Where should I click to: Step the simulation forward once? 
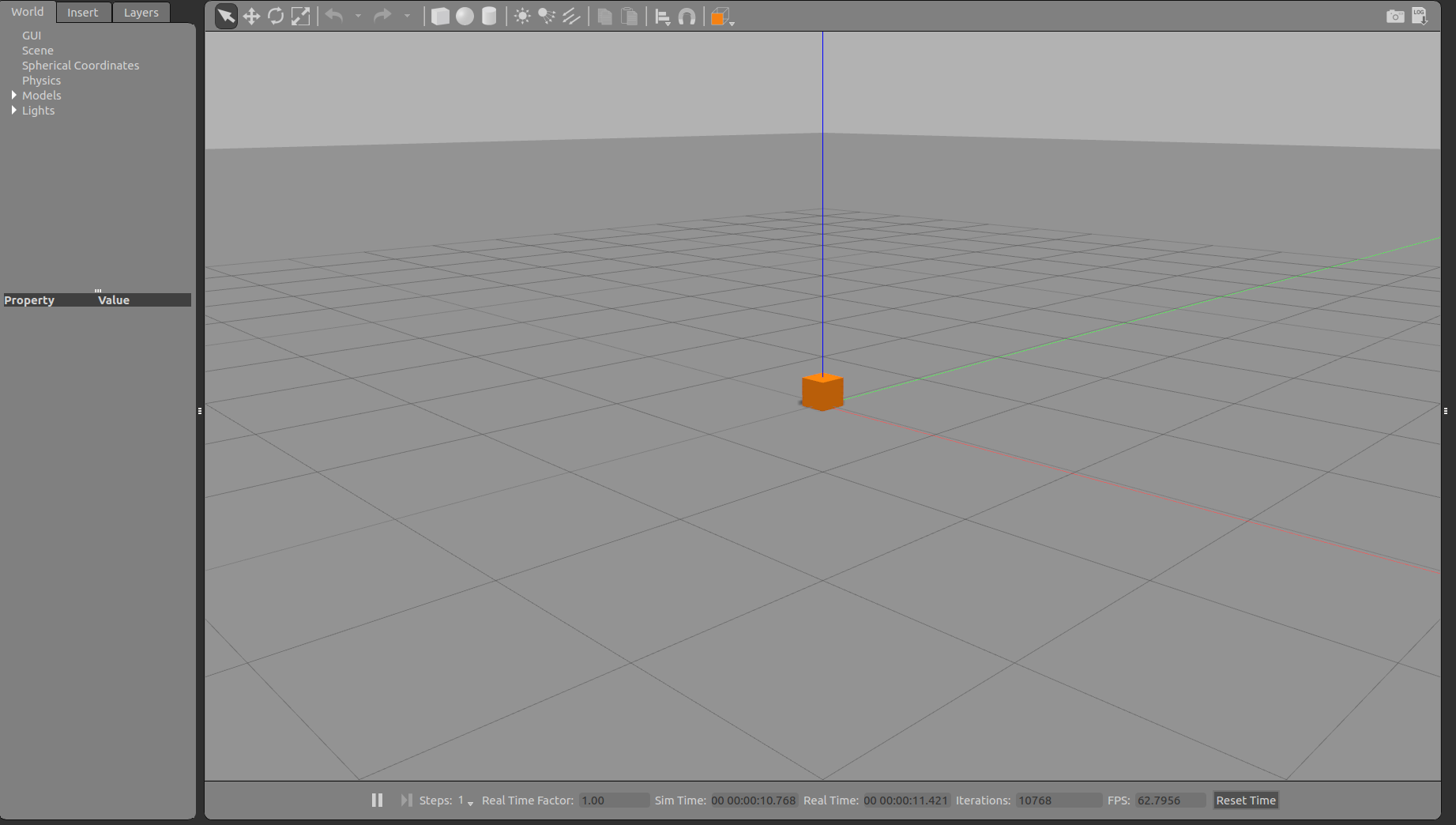406,801
